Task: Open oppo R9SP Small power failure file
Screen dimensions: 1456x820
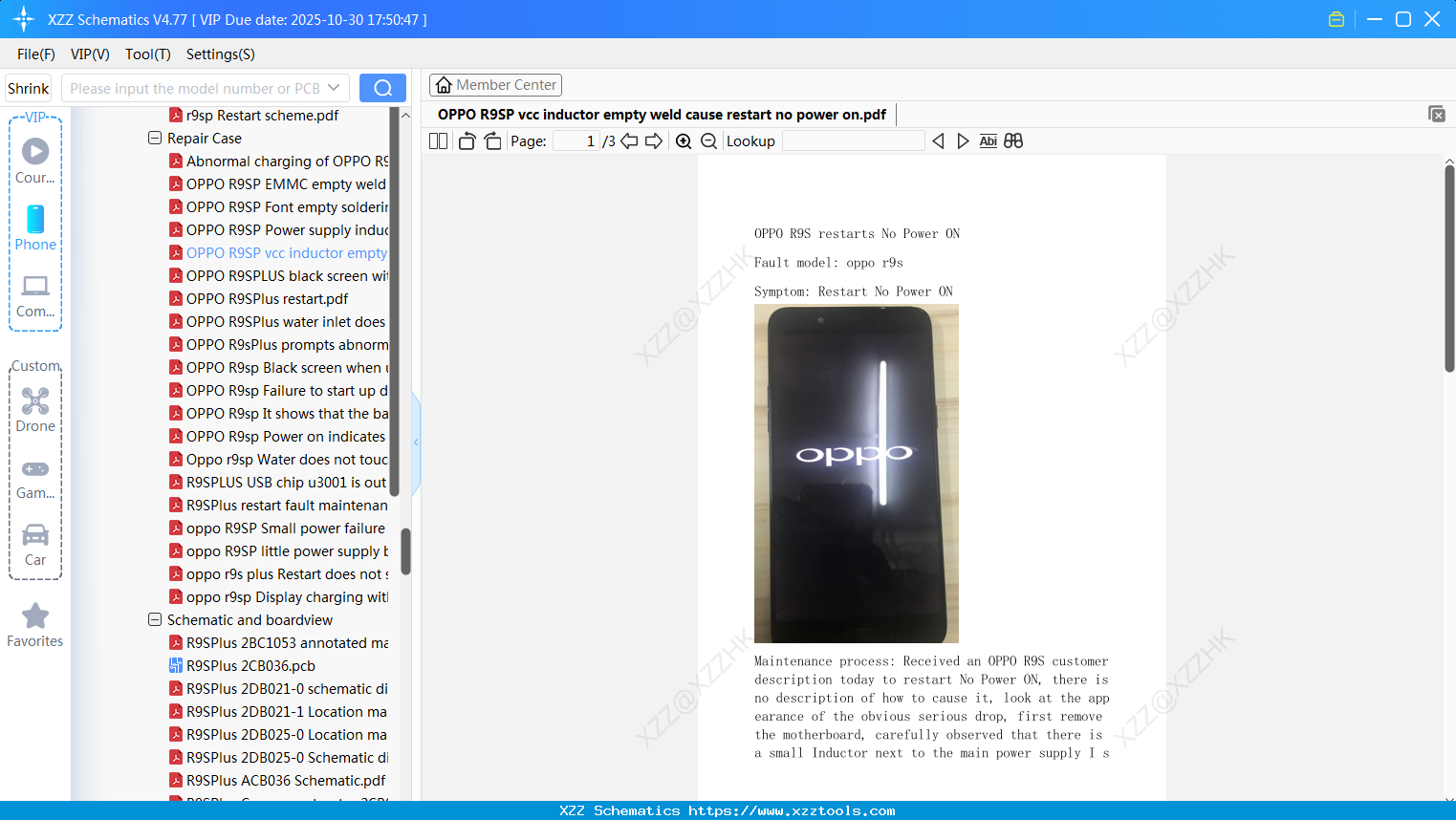Action: click(x=277, y=528)
